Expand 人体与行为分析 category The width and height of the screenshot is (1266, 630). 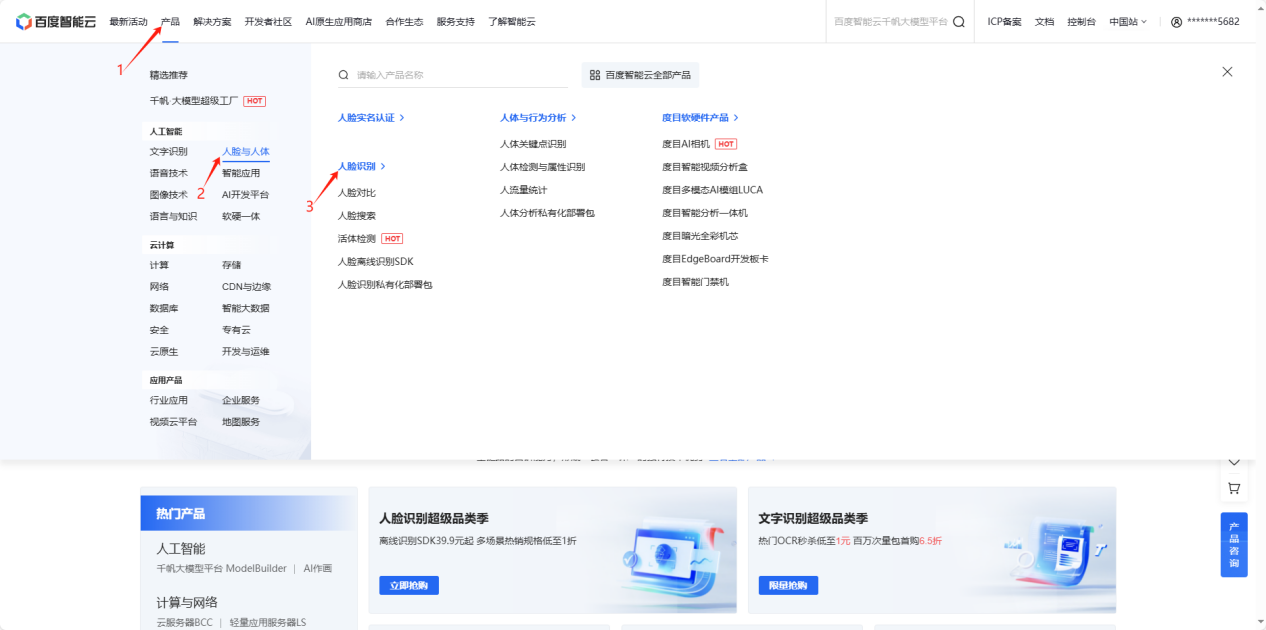pyautogui.click(x=538, y=117)
